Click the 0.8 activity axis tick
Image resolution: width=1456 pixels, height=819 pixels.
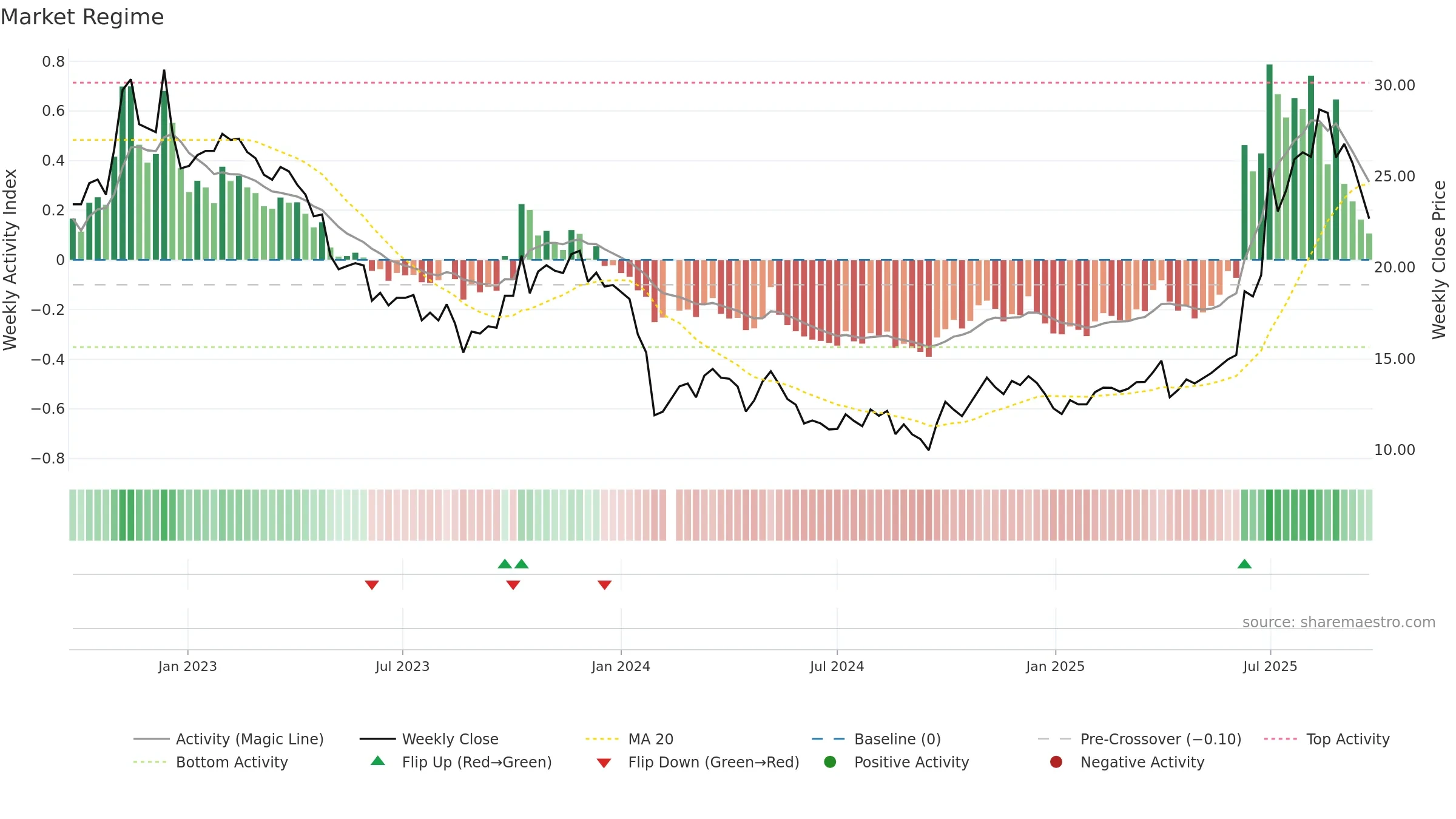[x=53, y=61]
